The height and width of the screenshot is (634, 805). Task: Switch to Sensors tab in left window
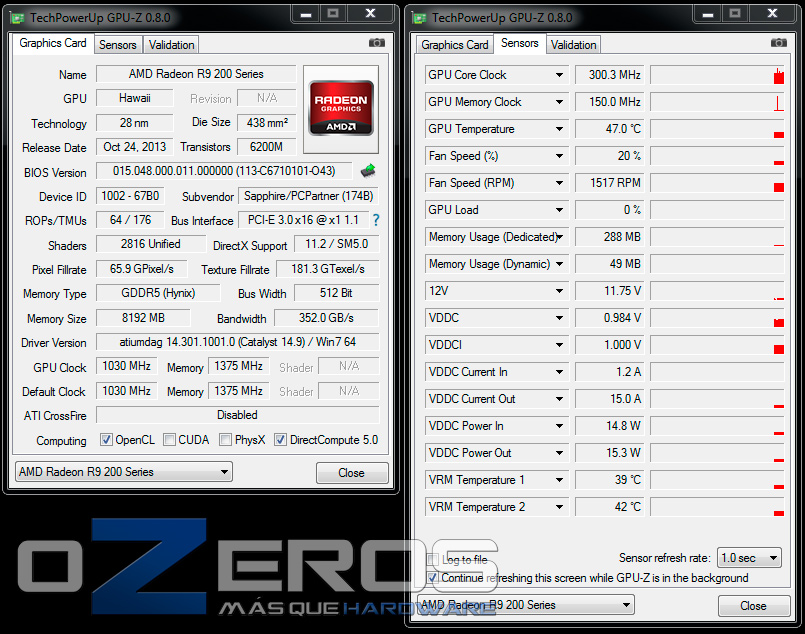click(x=118, y=45)
